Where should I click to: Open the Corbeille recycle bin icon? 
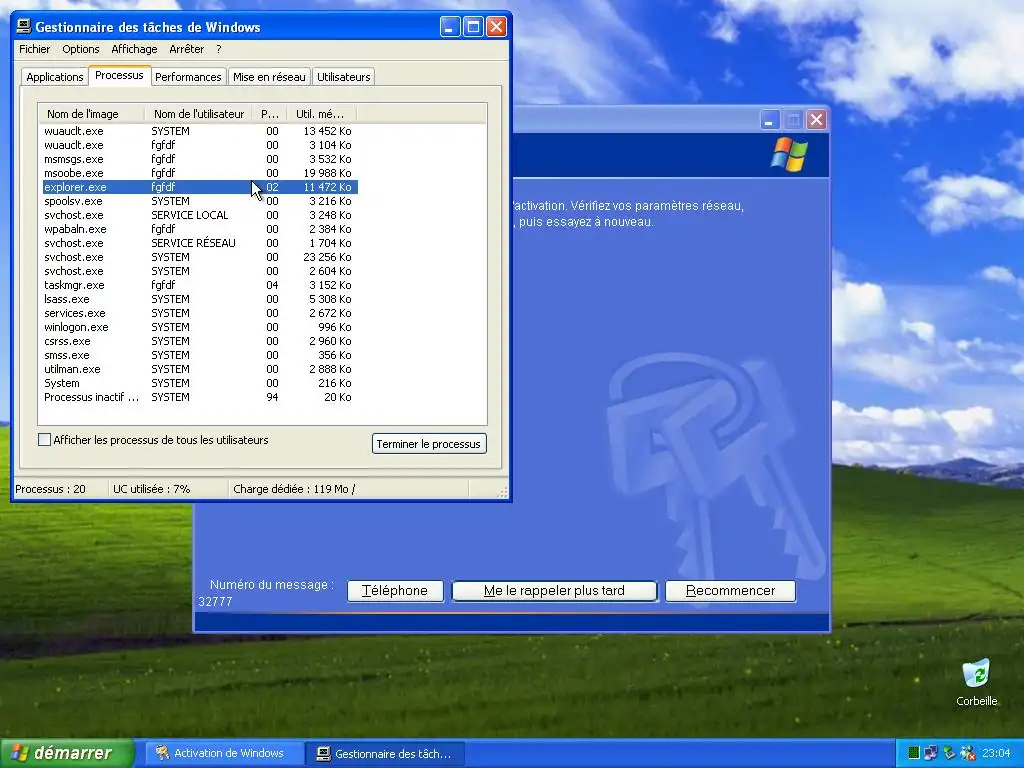[x=976, y=682]
